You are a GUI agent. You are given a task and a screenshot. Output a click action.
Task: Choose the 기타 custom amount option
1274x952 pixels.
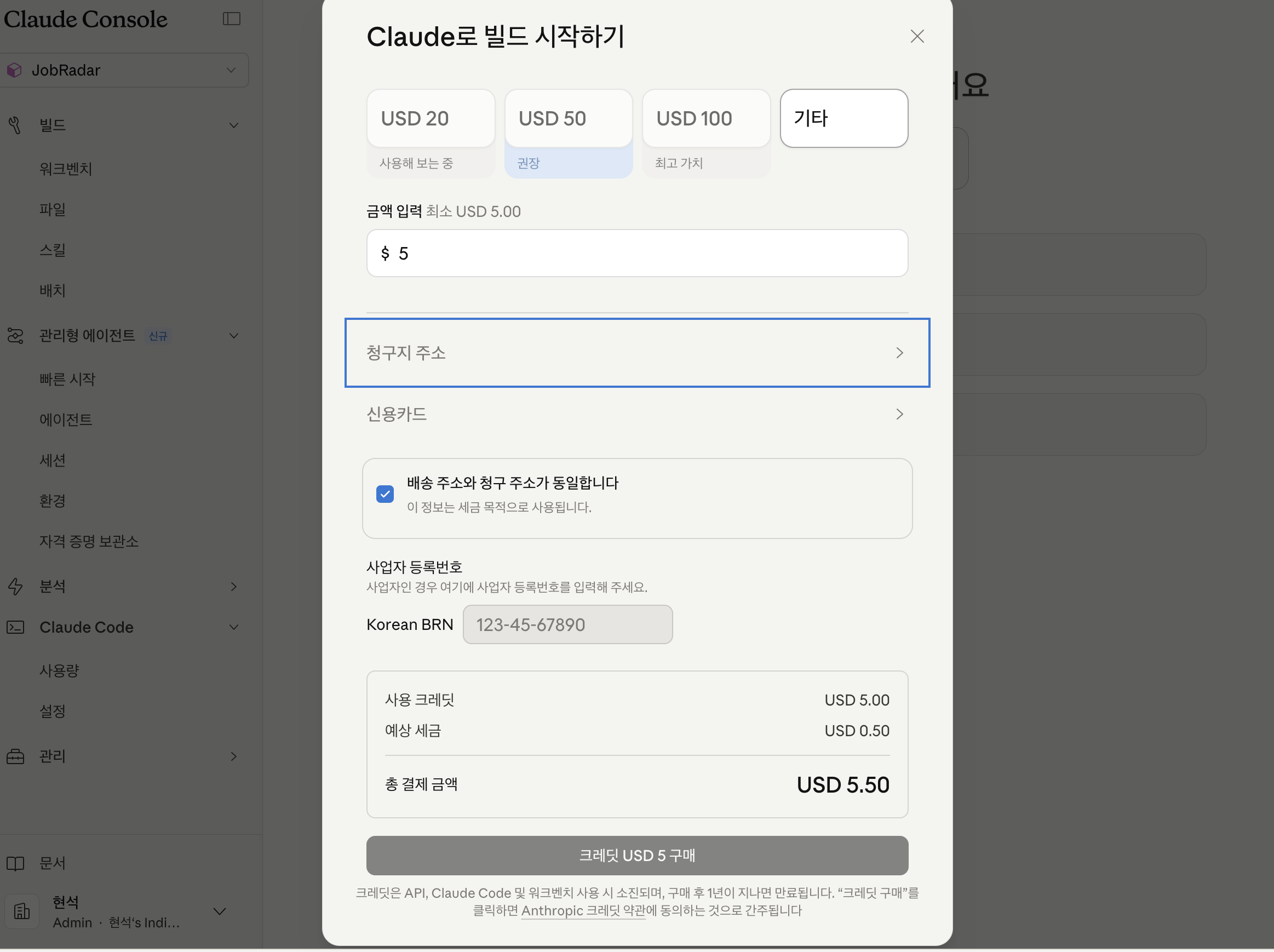[x=843, y=119]
